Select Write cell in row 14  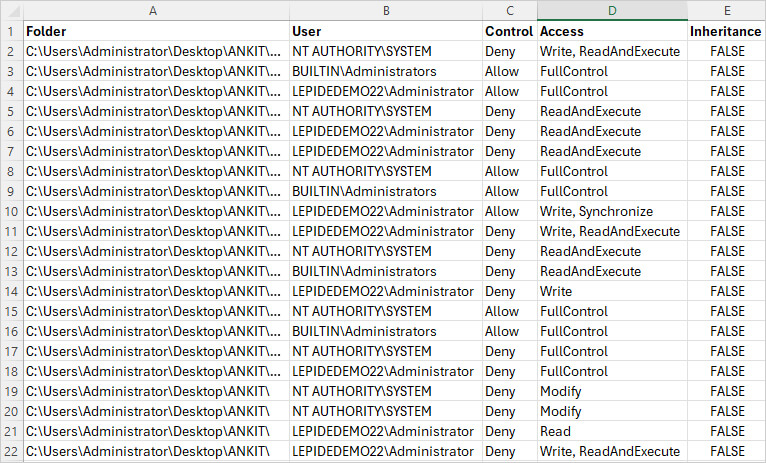point(612,292)
